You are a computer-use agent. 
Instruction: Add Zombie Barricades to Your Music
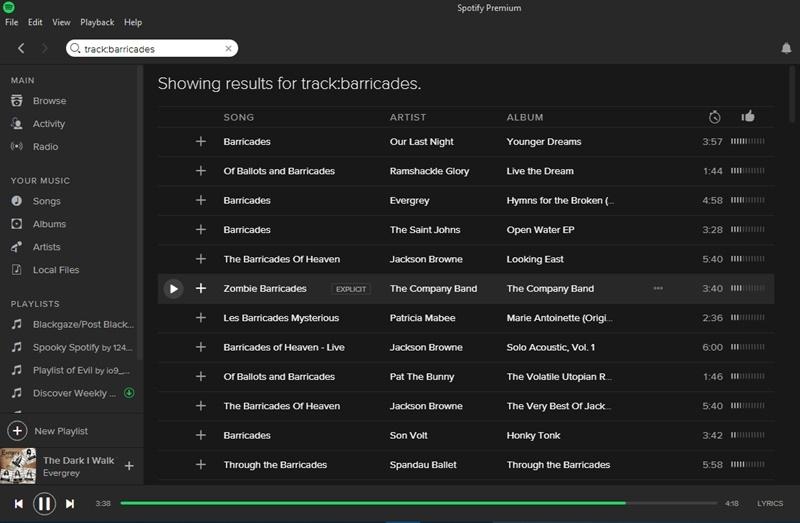(x=201, y=288)
